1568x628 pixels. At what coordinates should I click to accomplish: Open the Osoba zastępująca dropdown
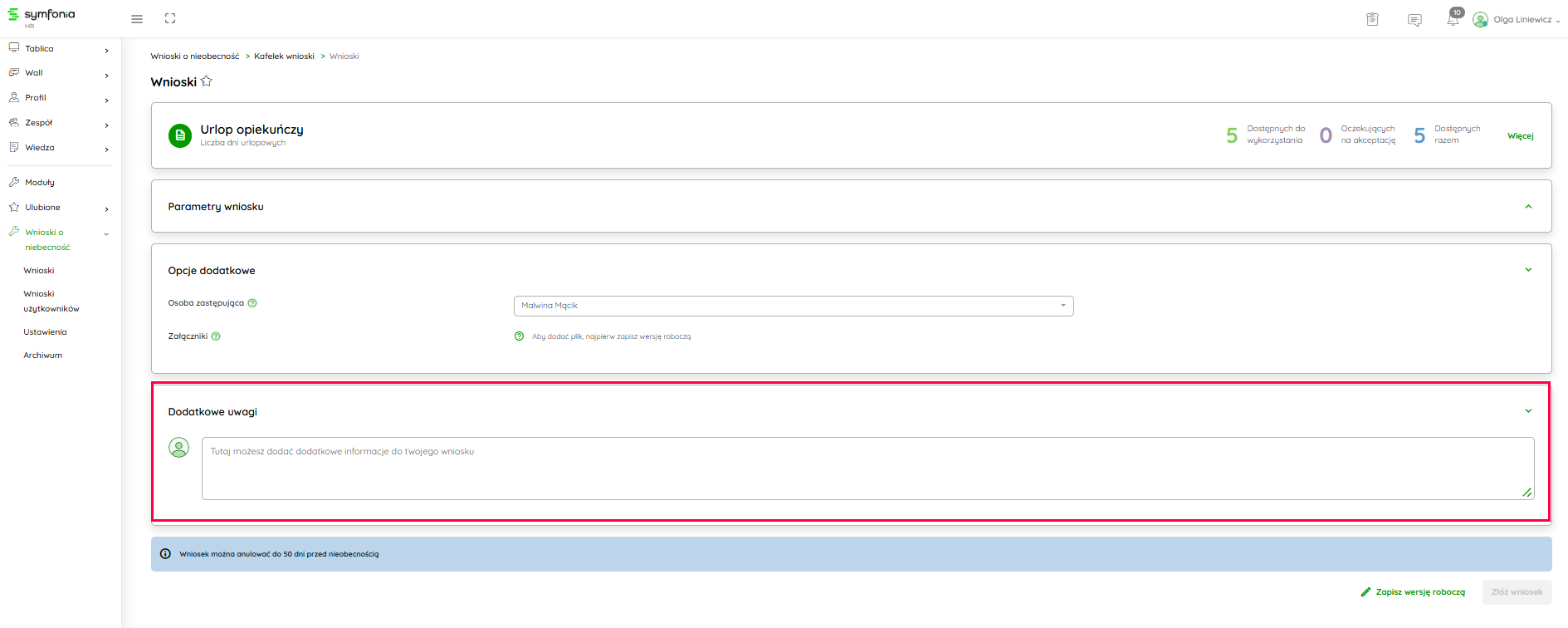793,306
